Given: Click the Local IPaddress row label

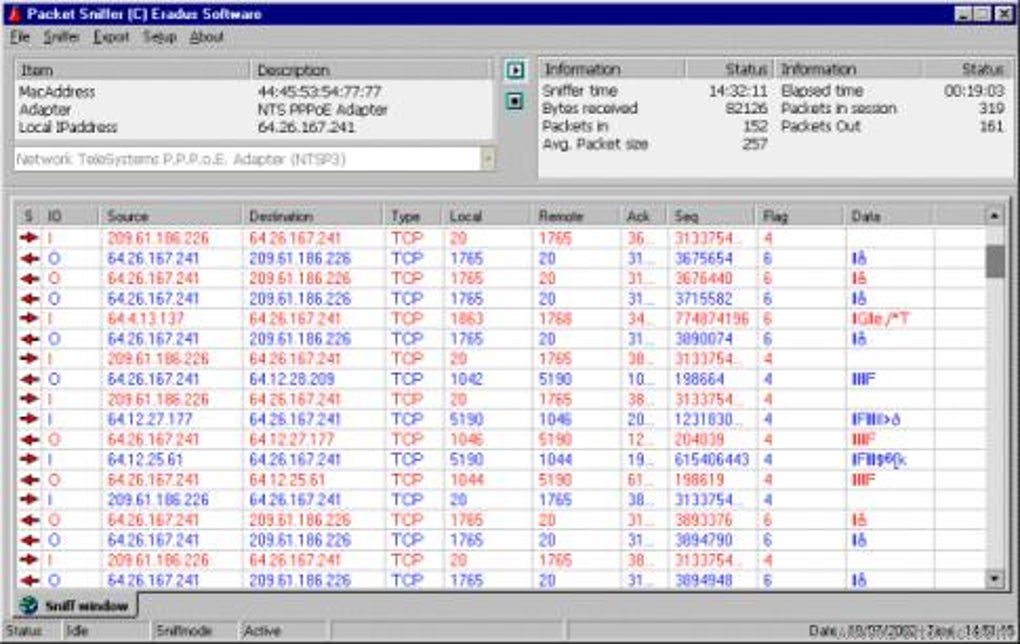Looking at the screenshot, I should click(x=68, y=127).
